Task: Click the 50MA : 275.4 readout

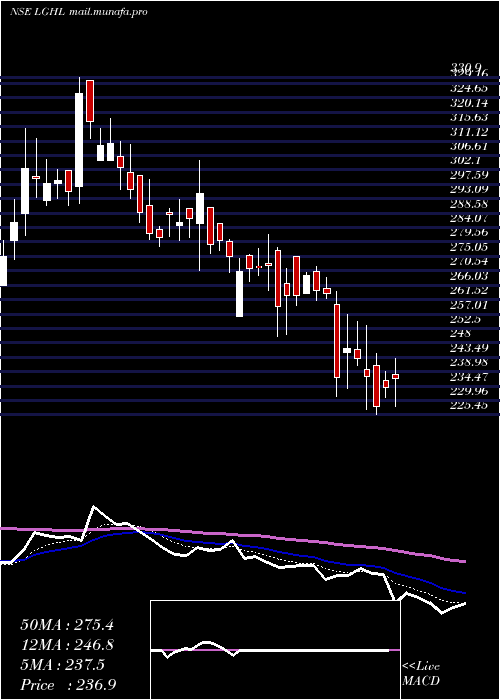Action: click(67, 625)
